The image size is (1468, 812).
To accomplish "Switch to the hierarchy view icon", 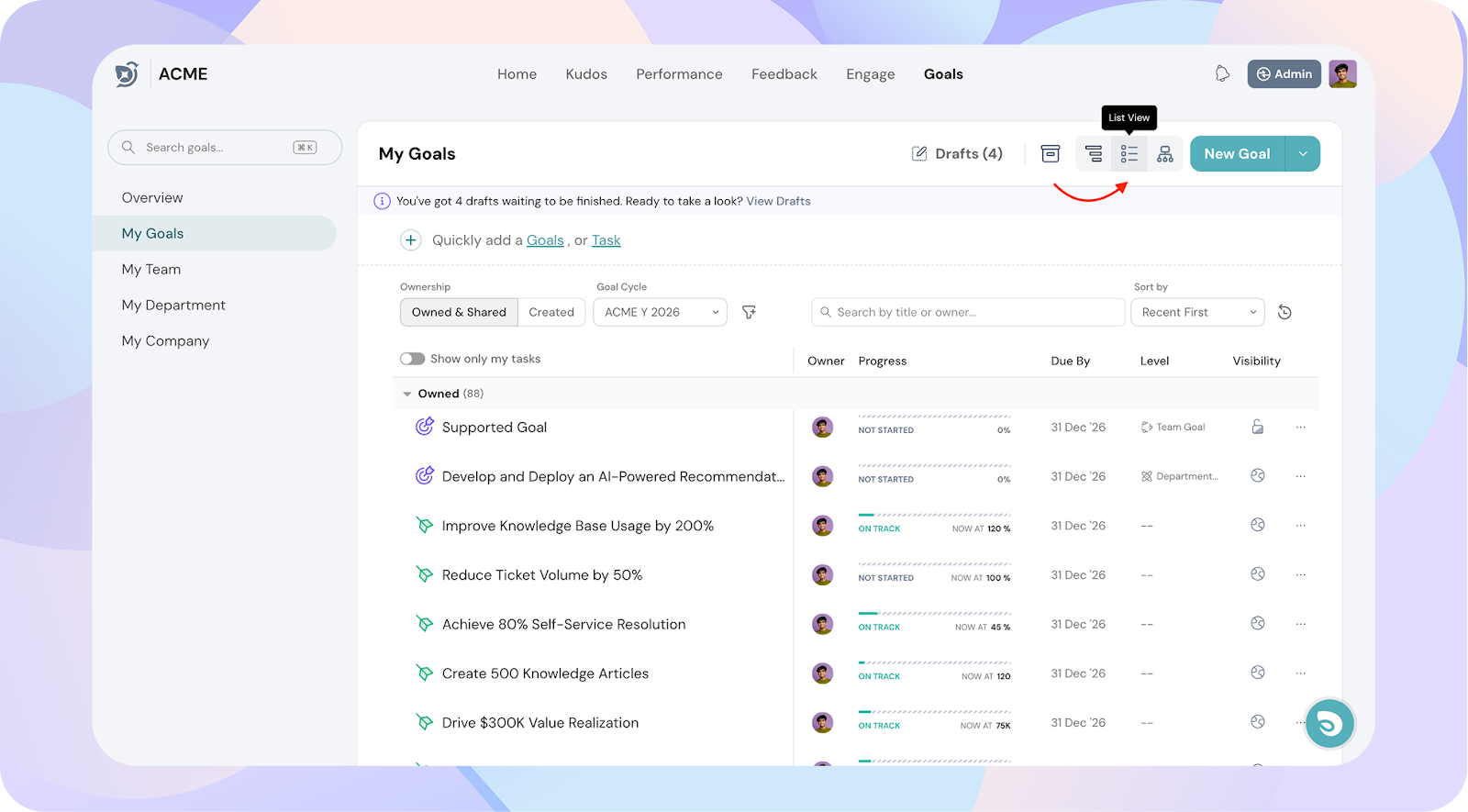I will pyautogui.click(x=1094, y=154).
